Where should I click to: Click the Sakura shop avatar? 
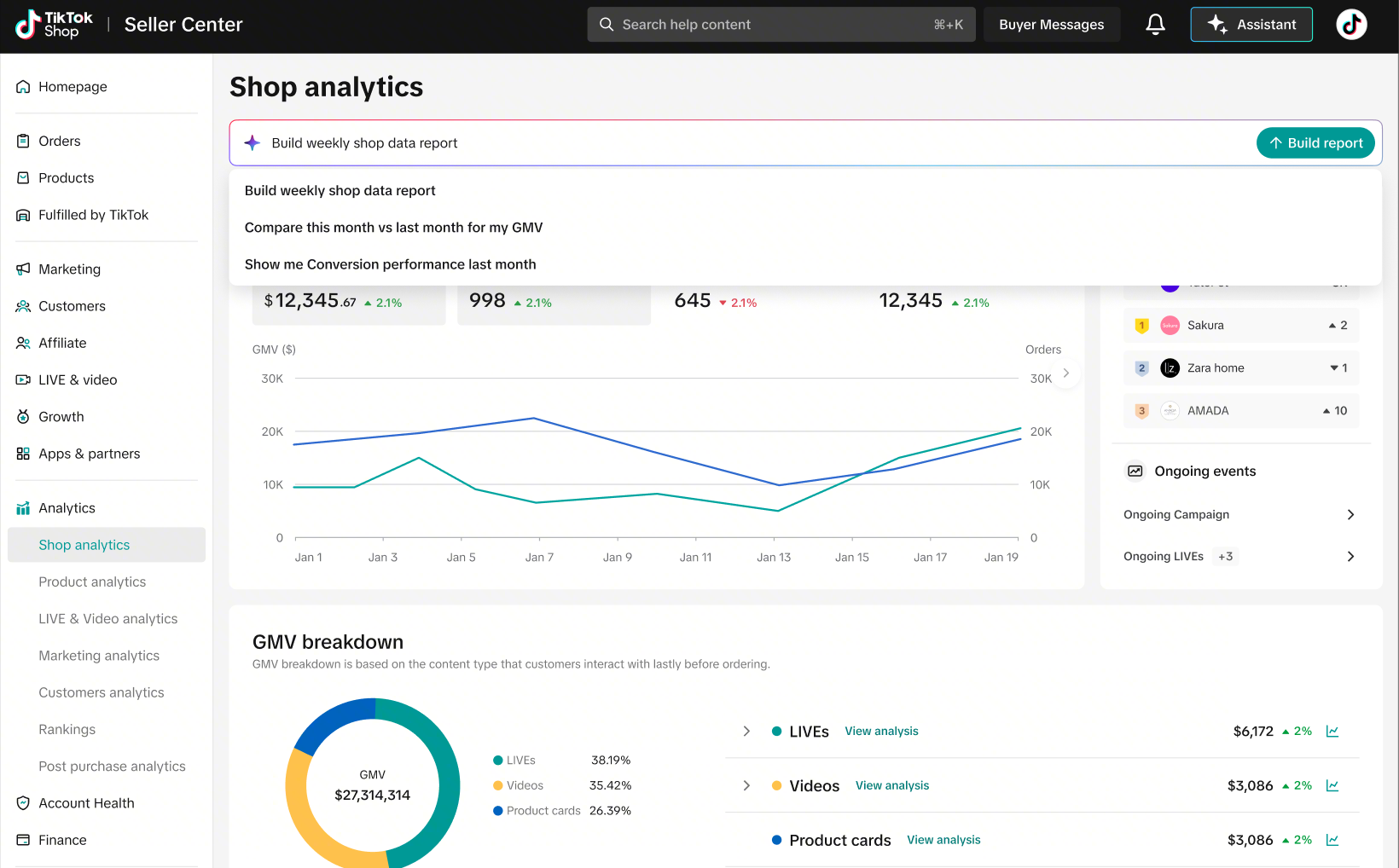[x=1170, y=326]
